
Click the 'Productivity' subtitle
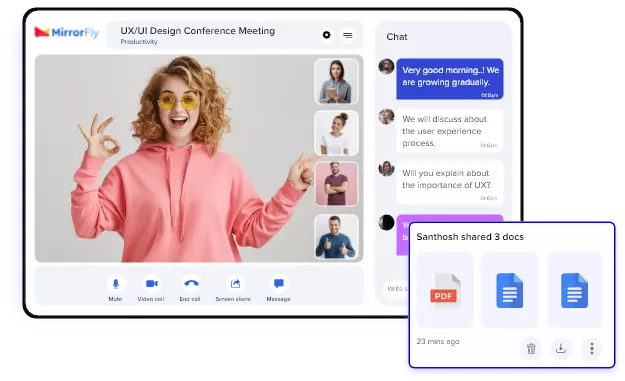[x=139, y=42]
